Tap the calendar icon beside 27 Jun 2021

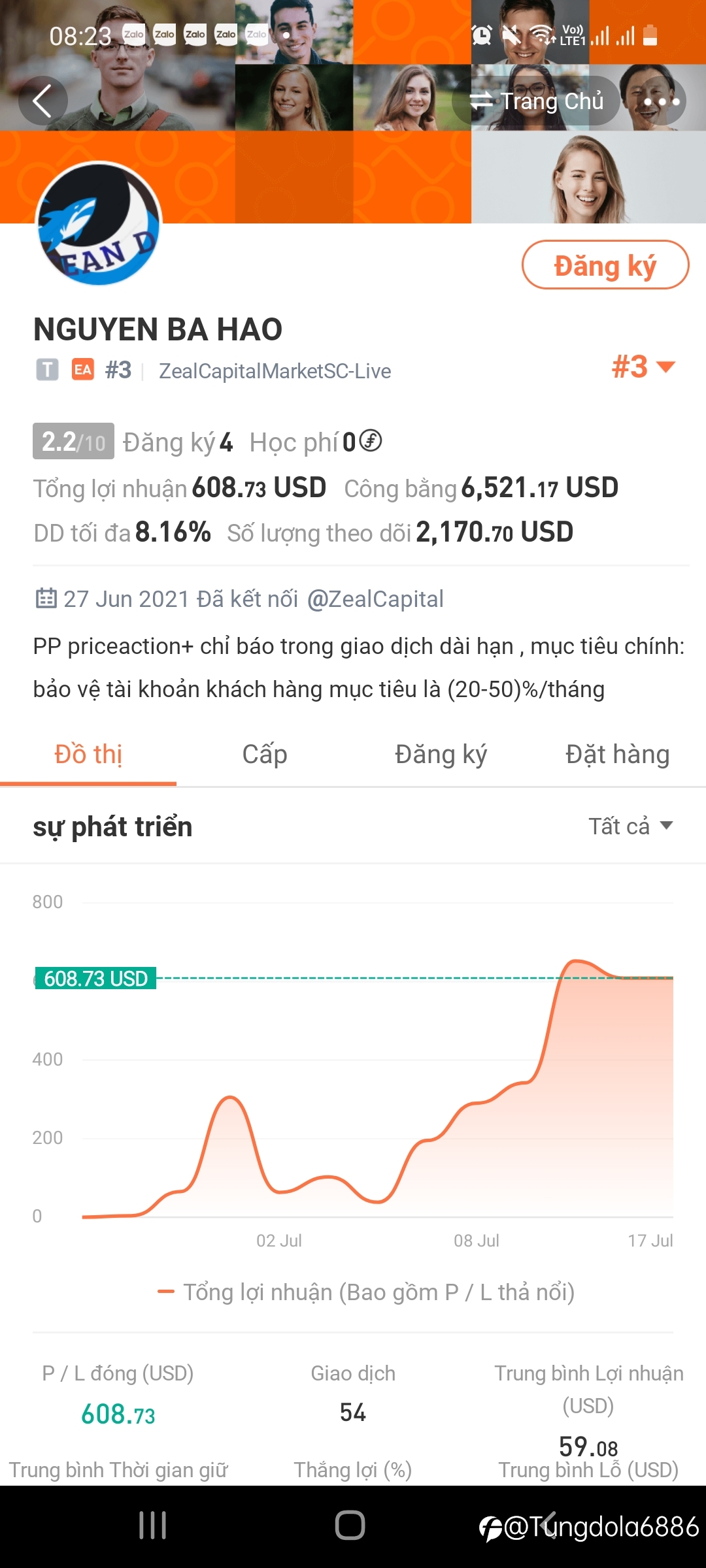(46, 598)
